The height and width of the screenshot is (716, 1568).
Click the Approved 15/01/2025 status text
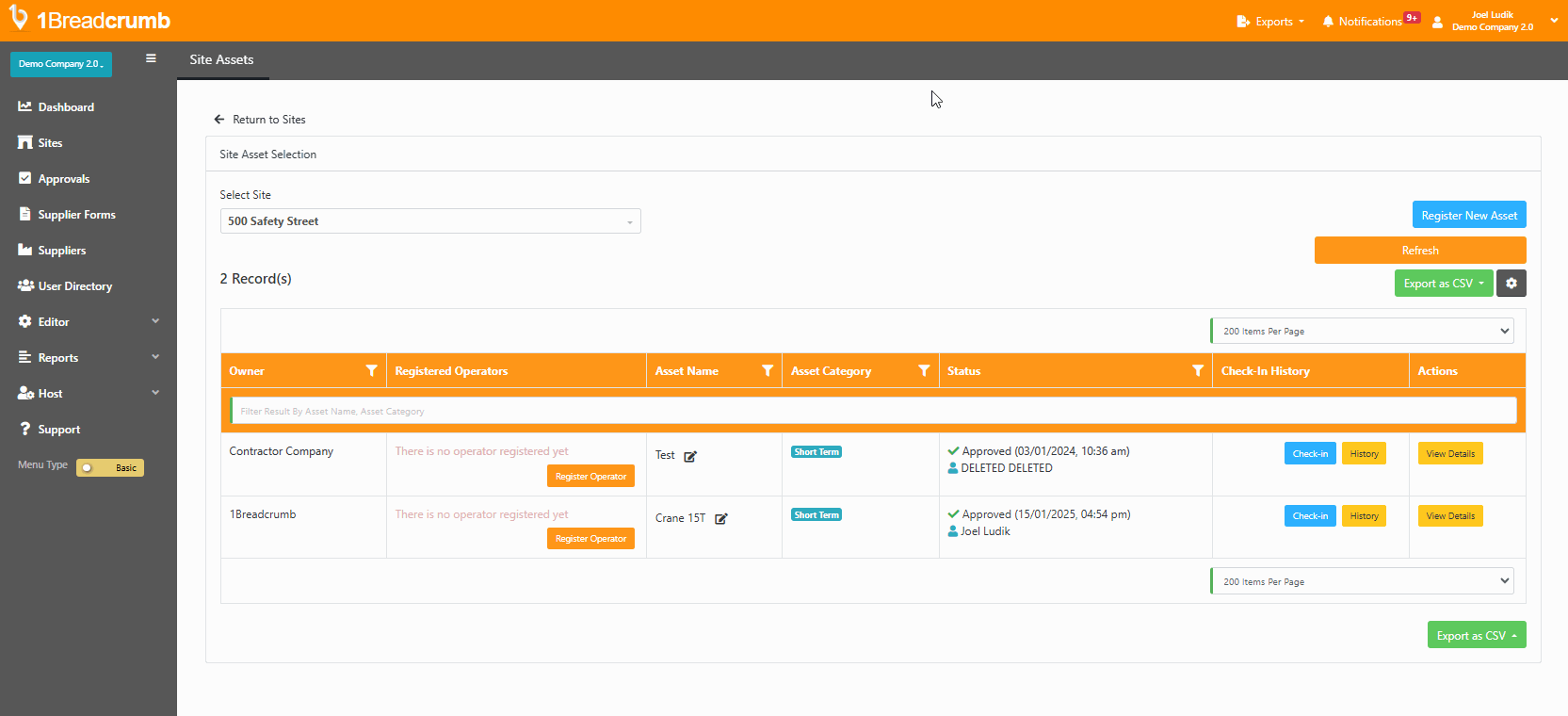coord(1046,514)
